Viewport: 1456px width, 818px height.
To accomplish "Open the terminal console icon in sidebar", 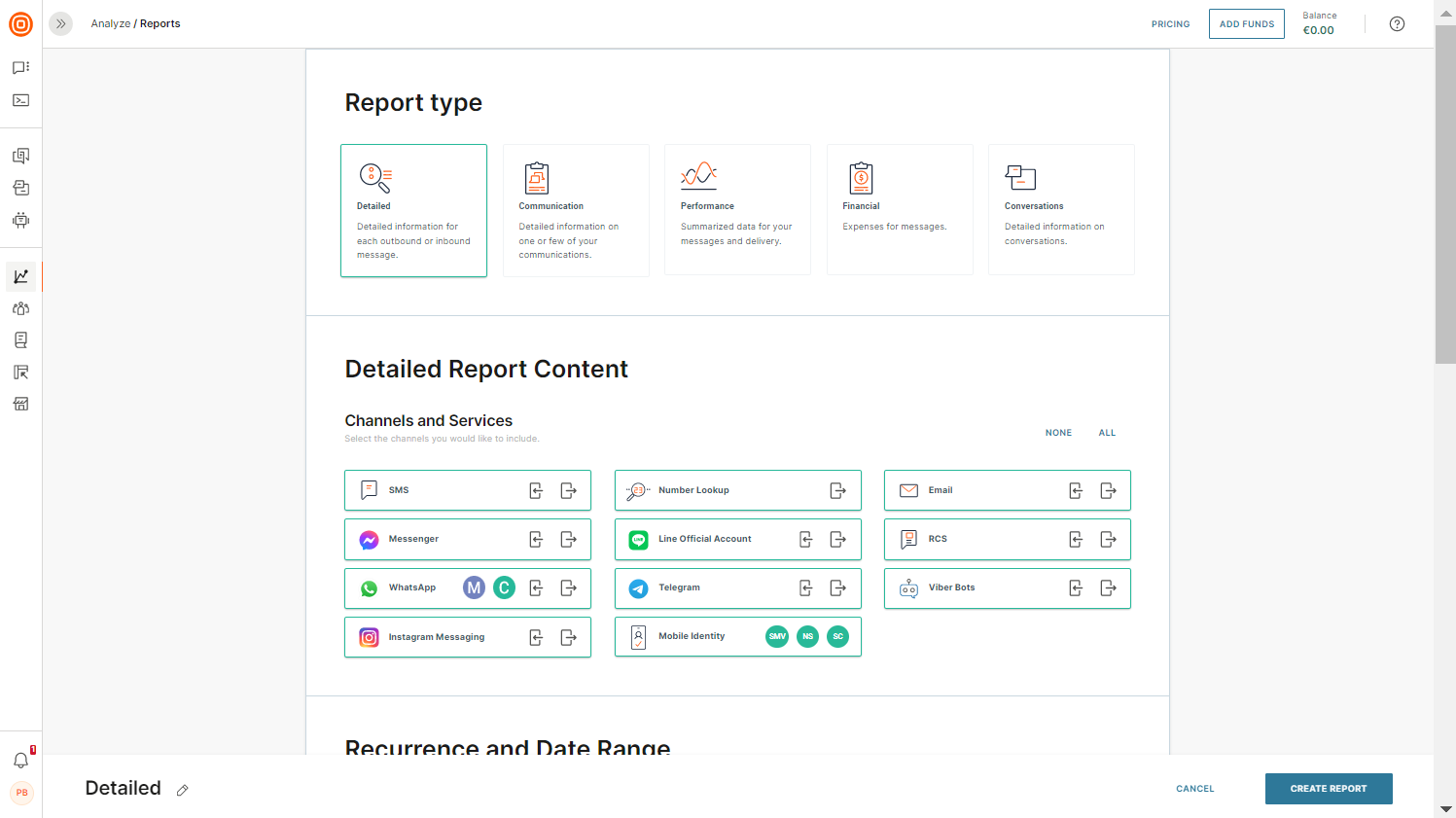I will [x=20, y=100].
